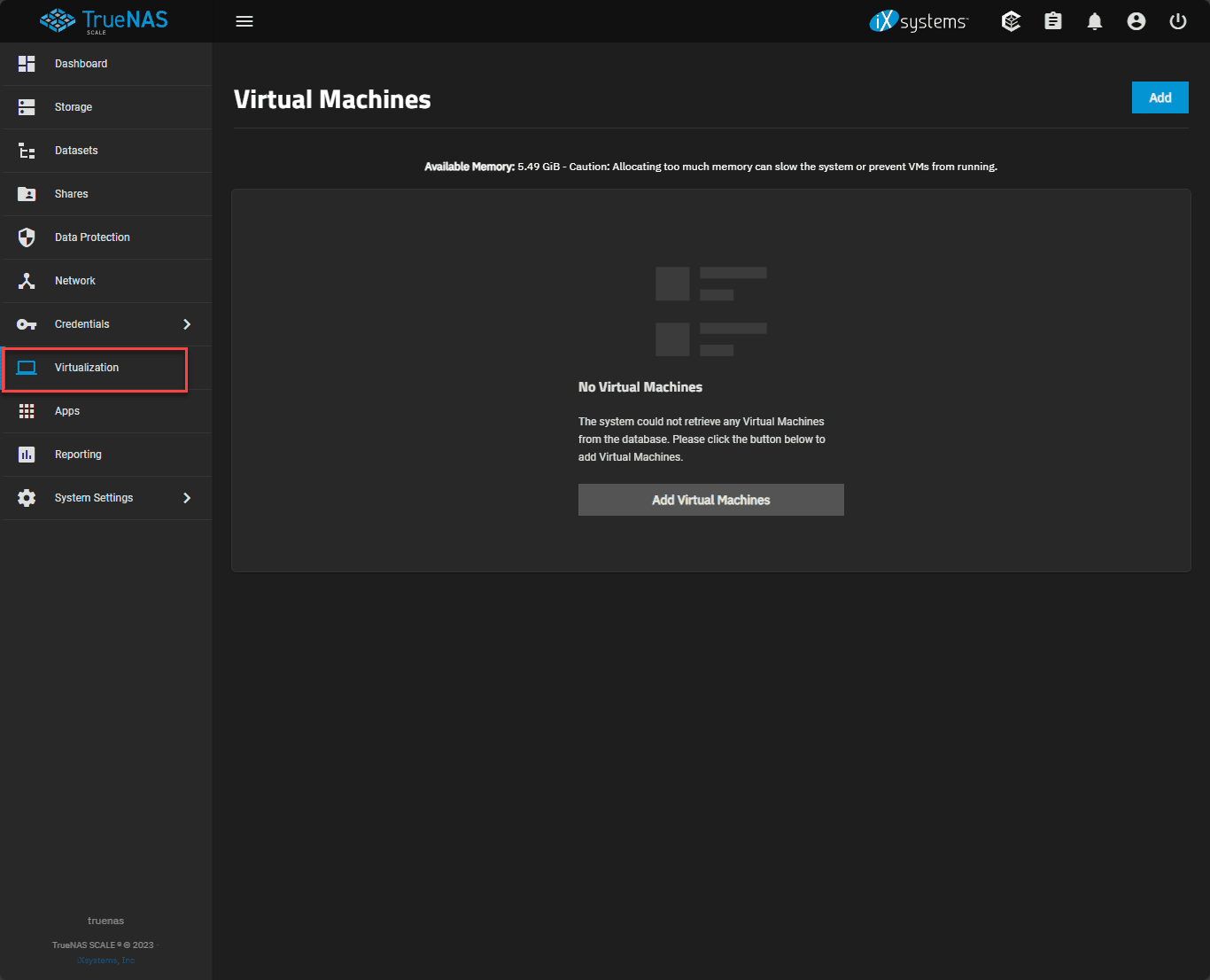Image resolution: width=1210 pixels, height=980 pixels.
Task: Expand the System Settings submenu
Action: [187, 498]
